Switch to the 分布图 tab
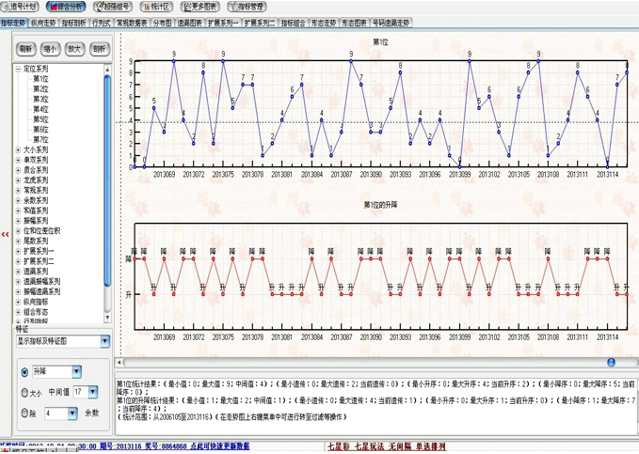The image size is (639, 454). pyautogui.click(x=162, y=23)
